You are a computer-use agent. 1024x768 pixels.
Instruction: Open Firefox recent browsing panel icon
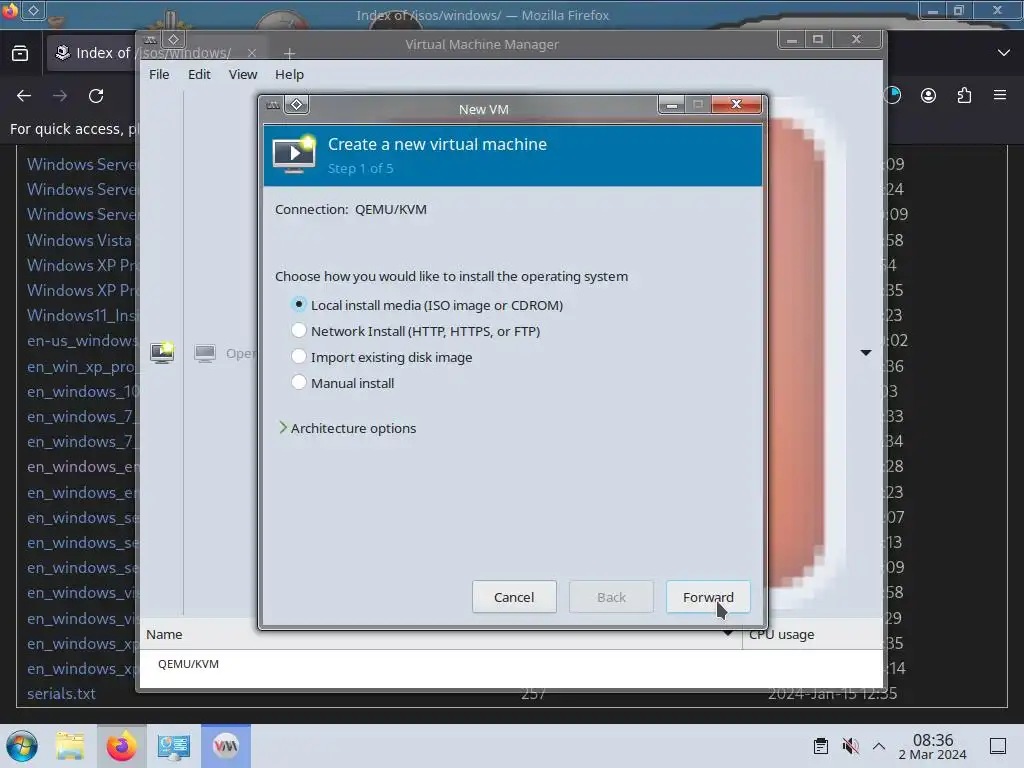(x=20, y=53)
